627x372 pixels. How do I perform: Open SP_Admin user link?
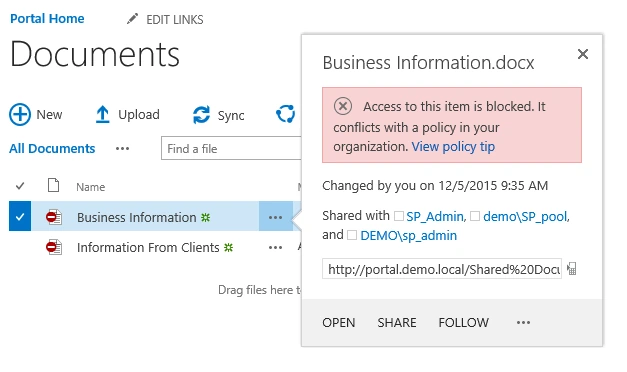435,216
